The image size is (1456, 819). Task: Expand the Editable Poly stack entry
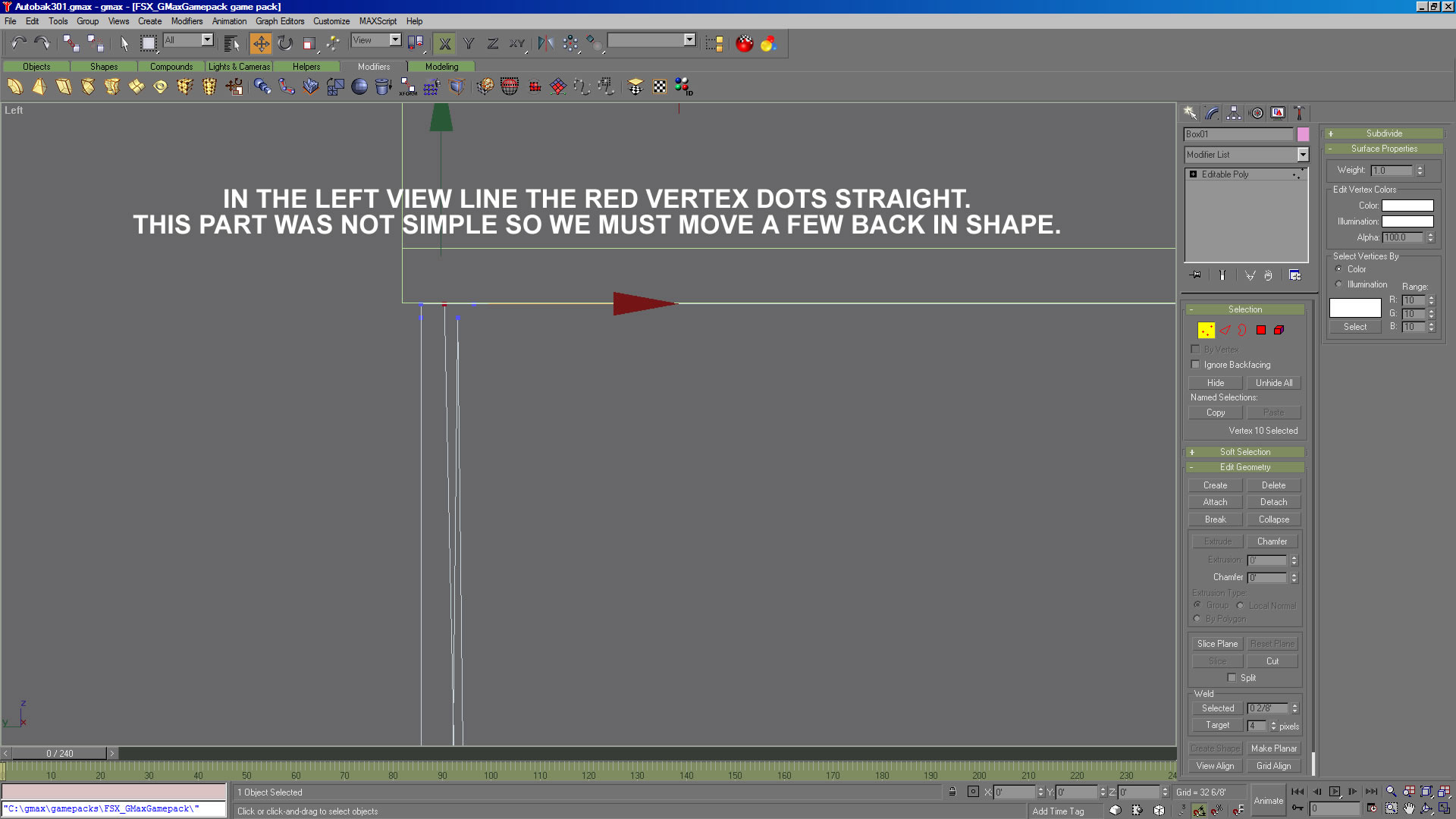[x=1194, y=174]
